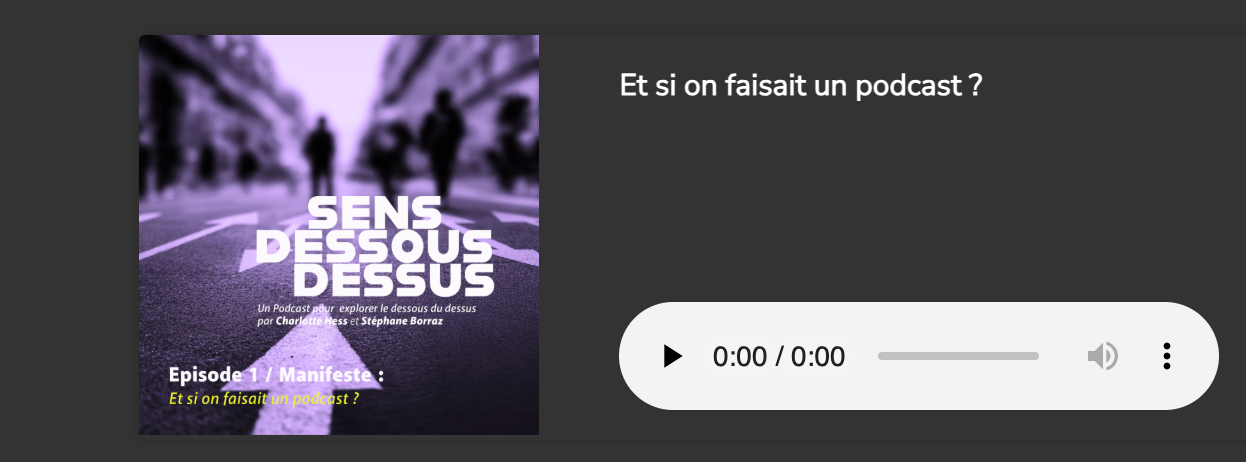This screenshot has width=1246, height=462.
Task: Play the podcast episode audio
Action: [x=673, y=356]
